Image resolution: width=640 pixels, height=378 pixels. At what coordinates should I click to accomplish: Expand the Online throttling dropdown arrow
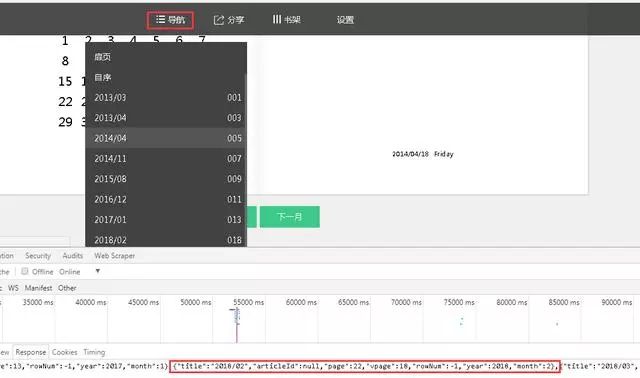98,271
